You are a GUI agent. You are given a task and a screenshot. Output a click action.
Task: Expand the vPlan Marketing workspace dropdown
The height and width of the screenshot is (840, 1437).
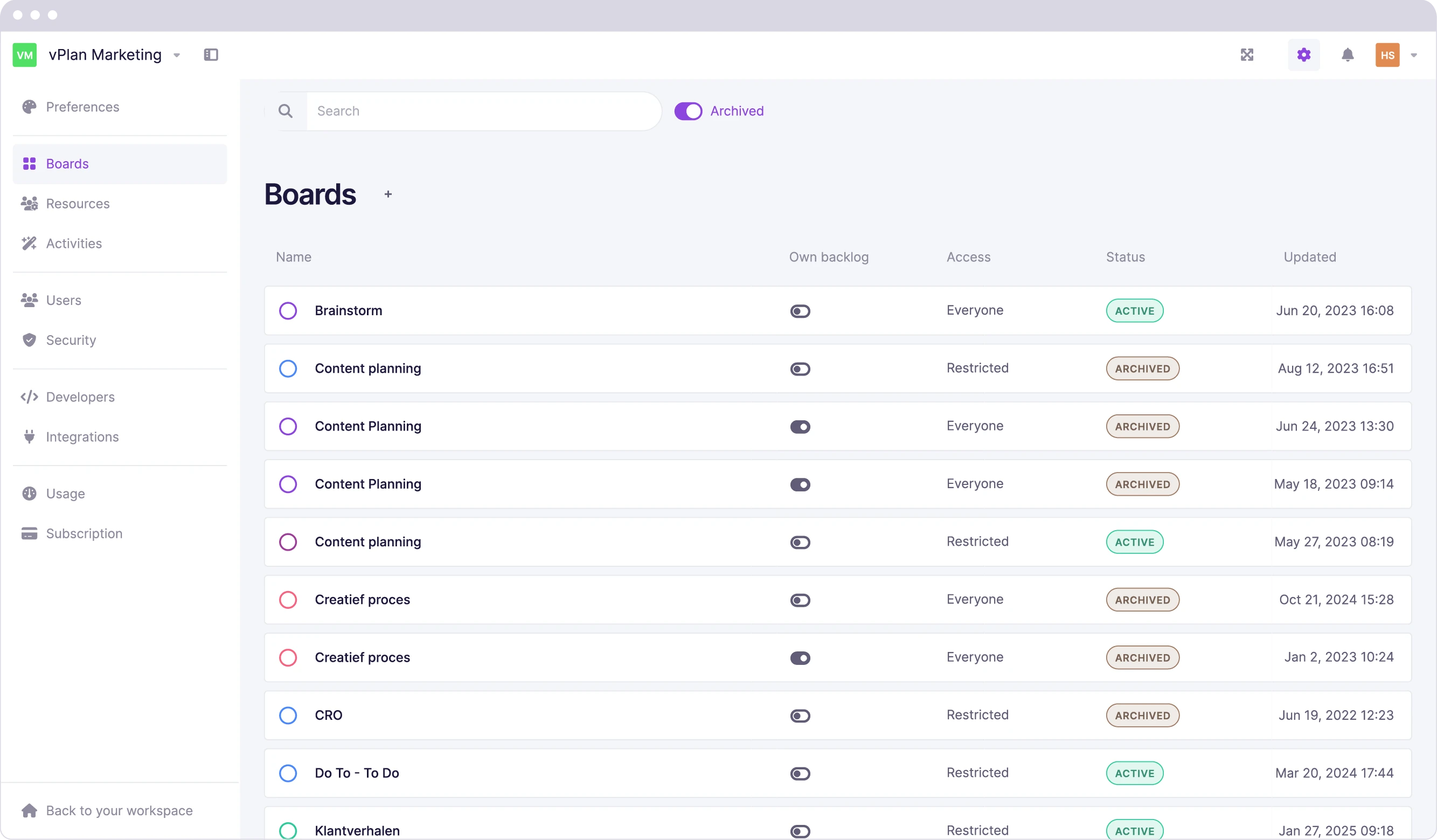[177, 55]
